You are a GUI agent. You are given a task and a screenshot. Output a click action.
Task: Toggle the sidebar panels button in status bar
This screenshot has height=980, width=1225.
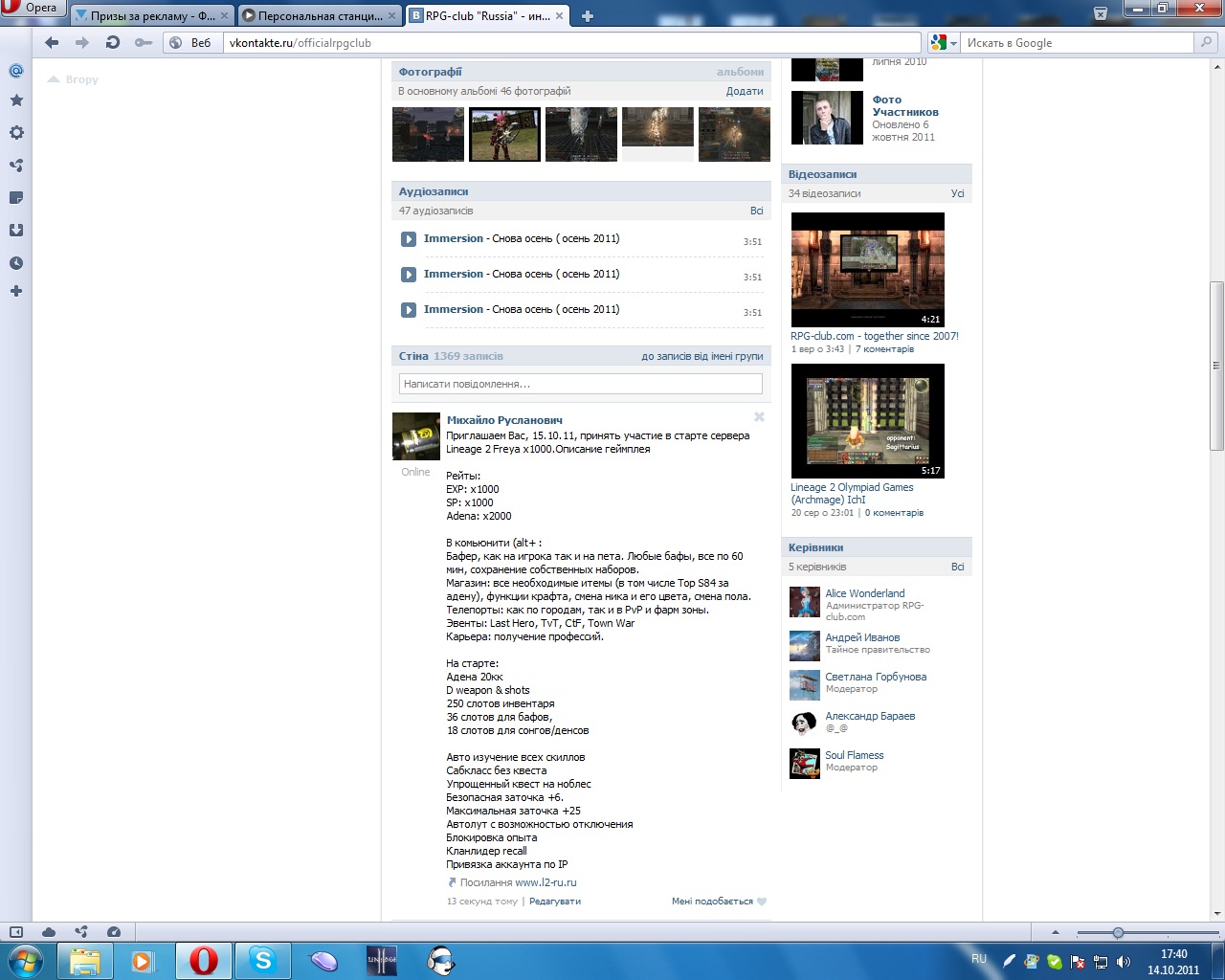pyautogui.click(x=16, y=932)
